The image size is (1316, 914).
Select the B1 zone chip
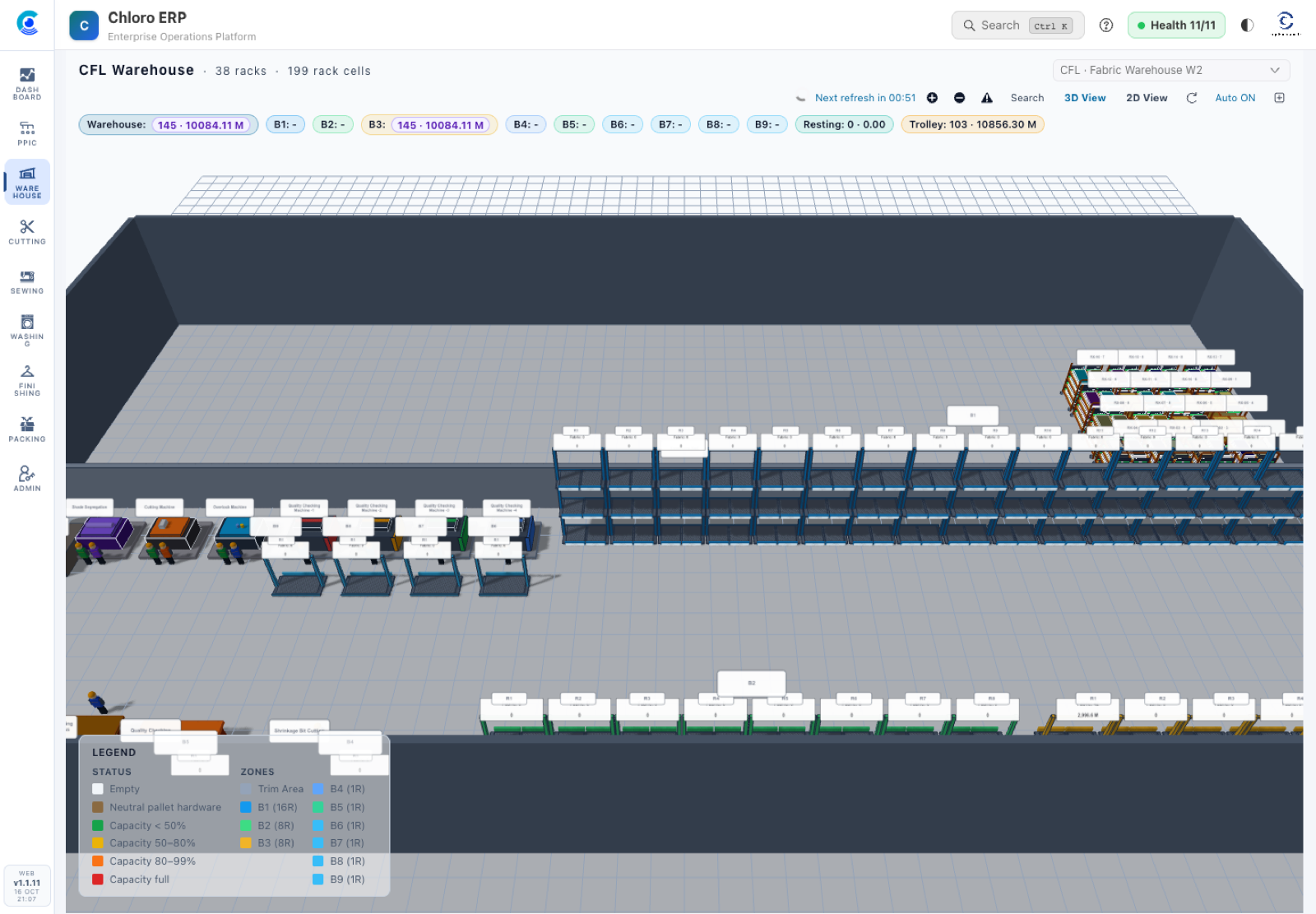285,125
